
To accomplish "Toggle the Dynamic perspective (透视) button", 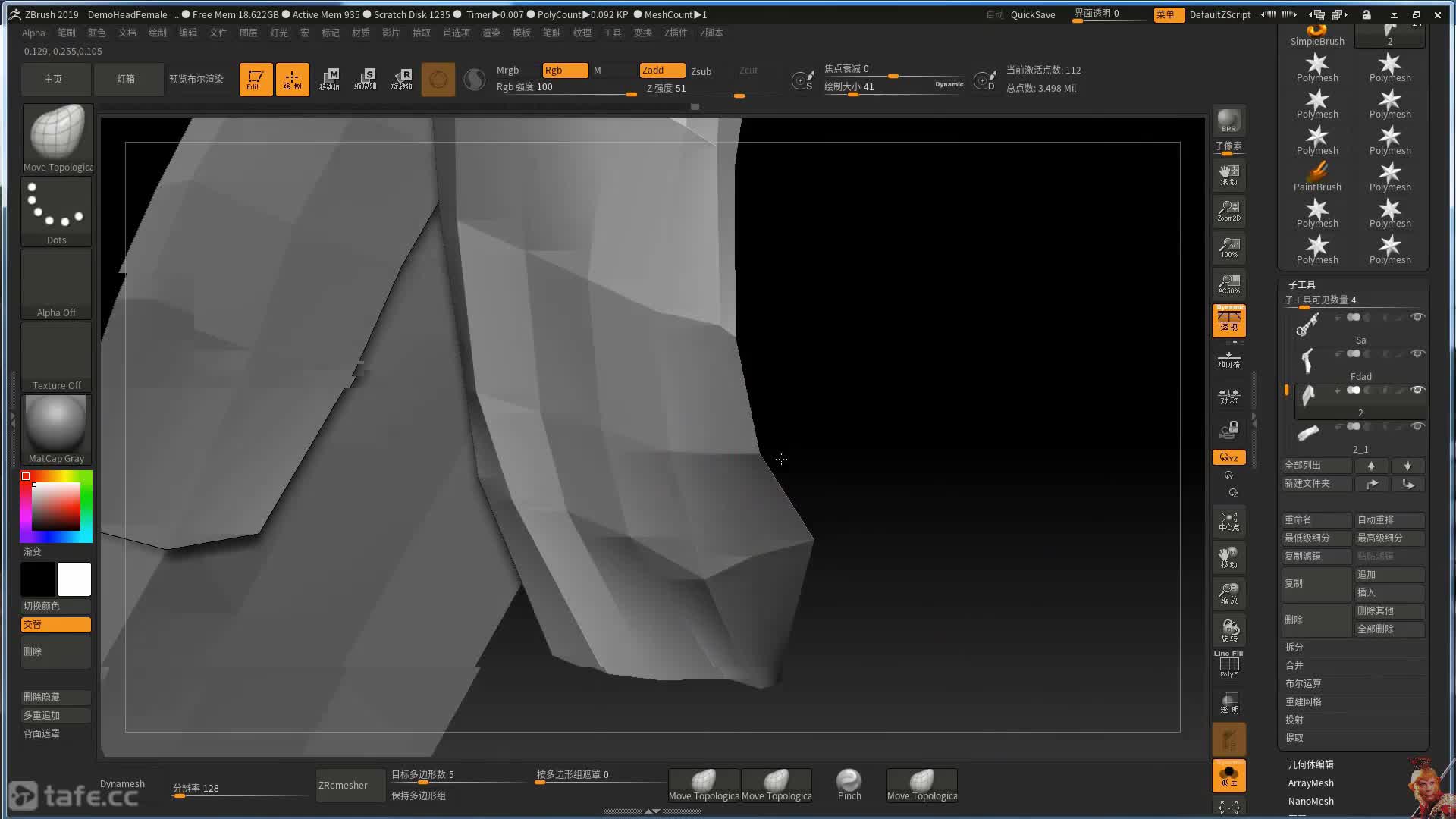I will click(x=1228, y=320).
